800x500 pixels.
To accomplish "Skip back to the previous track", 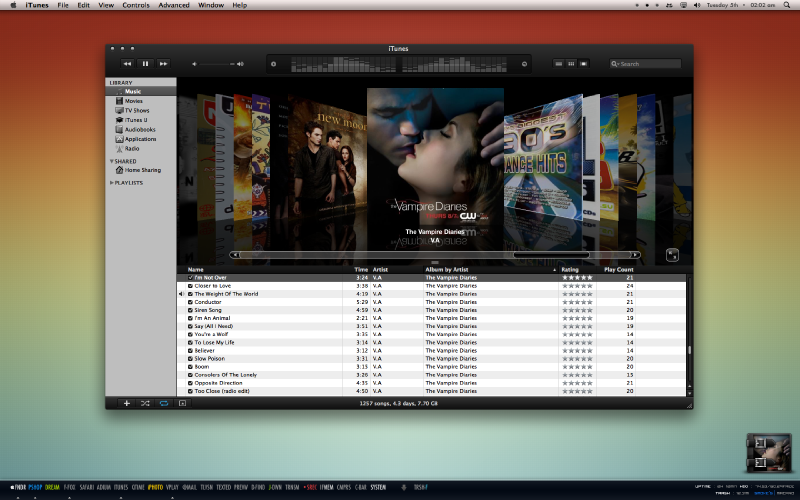I will [127, 64].
